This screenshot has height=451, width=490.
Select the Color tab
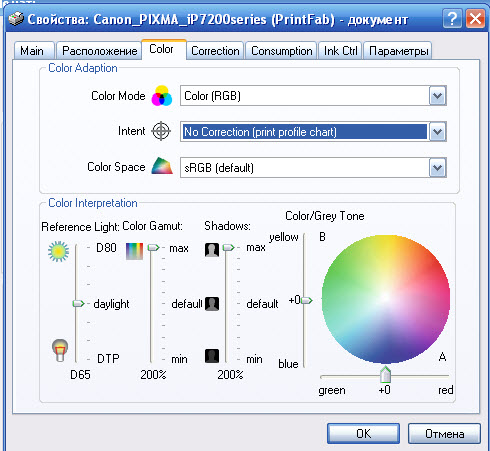[x=164, y=49]
